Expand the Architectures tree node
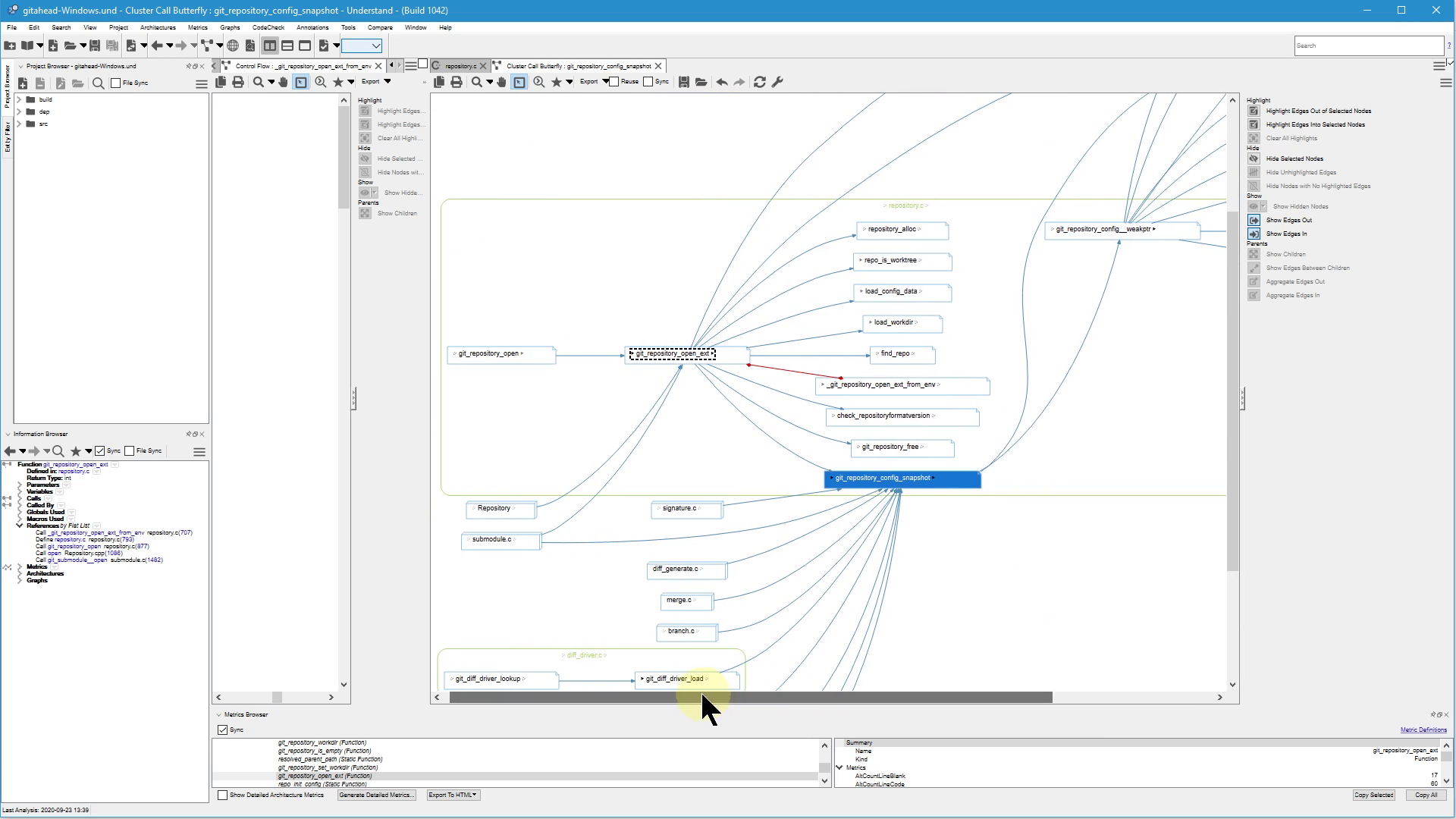The image size is (1456, 819). pos(20,574)
